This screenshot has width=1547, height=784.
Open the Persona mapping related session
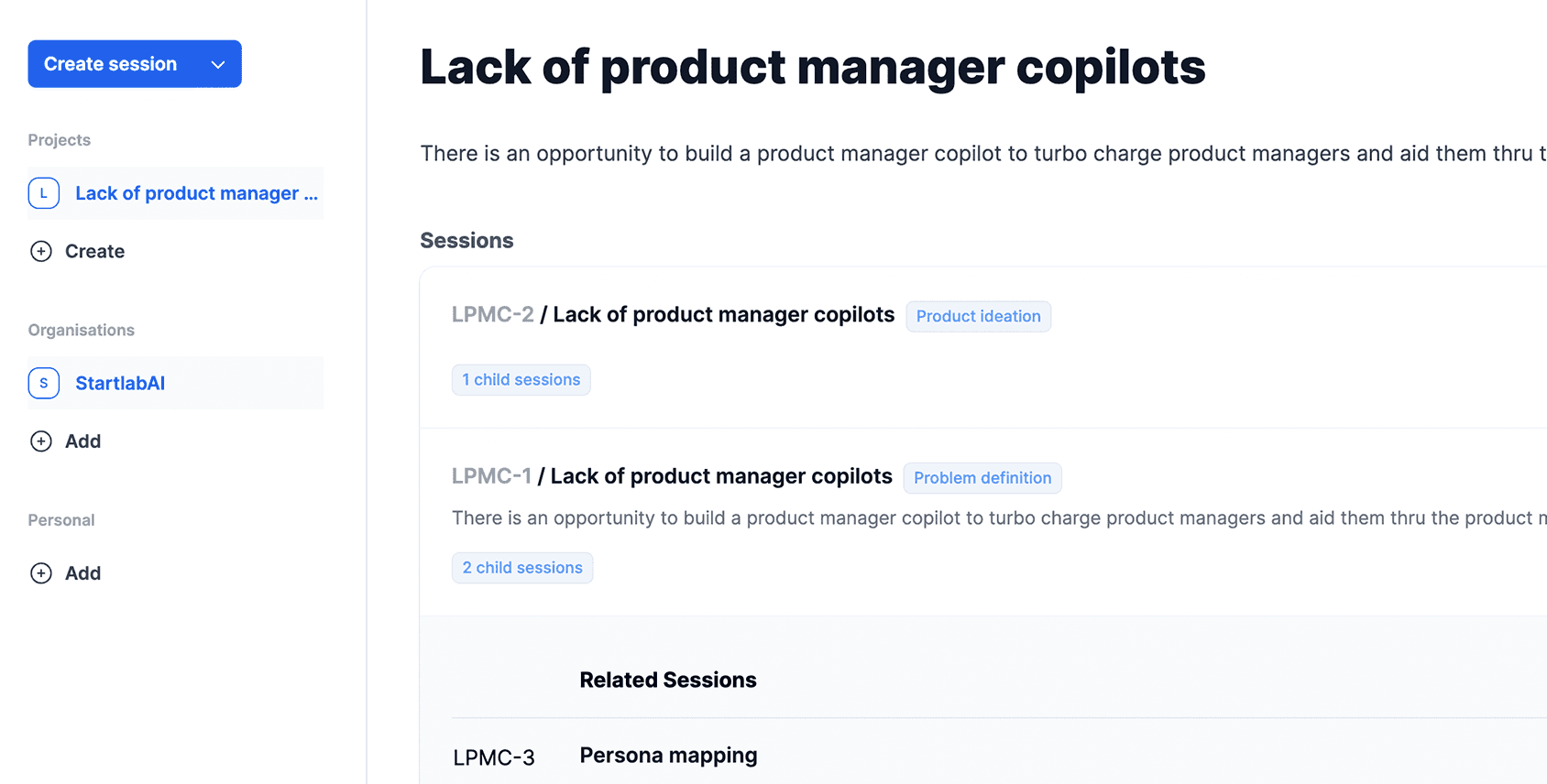(x=668, y=756)
